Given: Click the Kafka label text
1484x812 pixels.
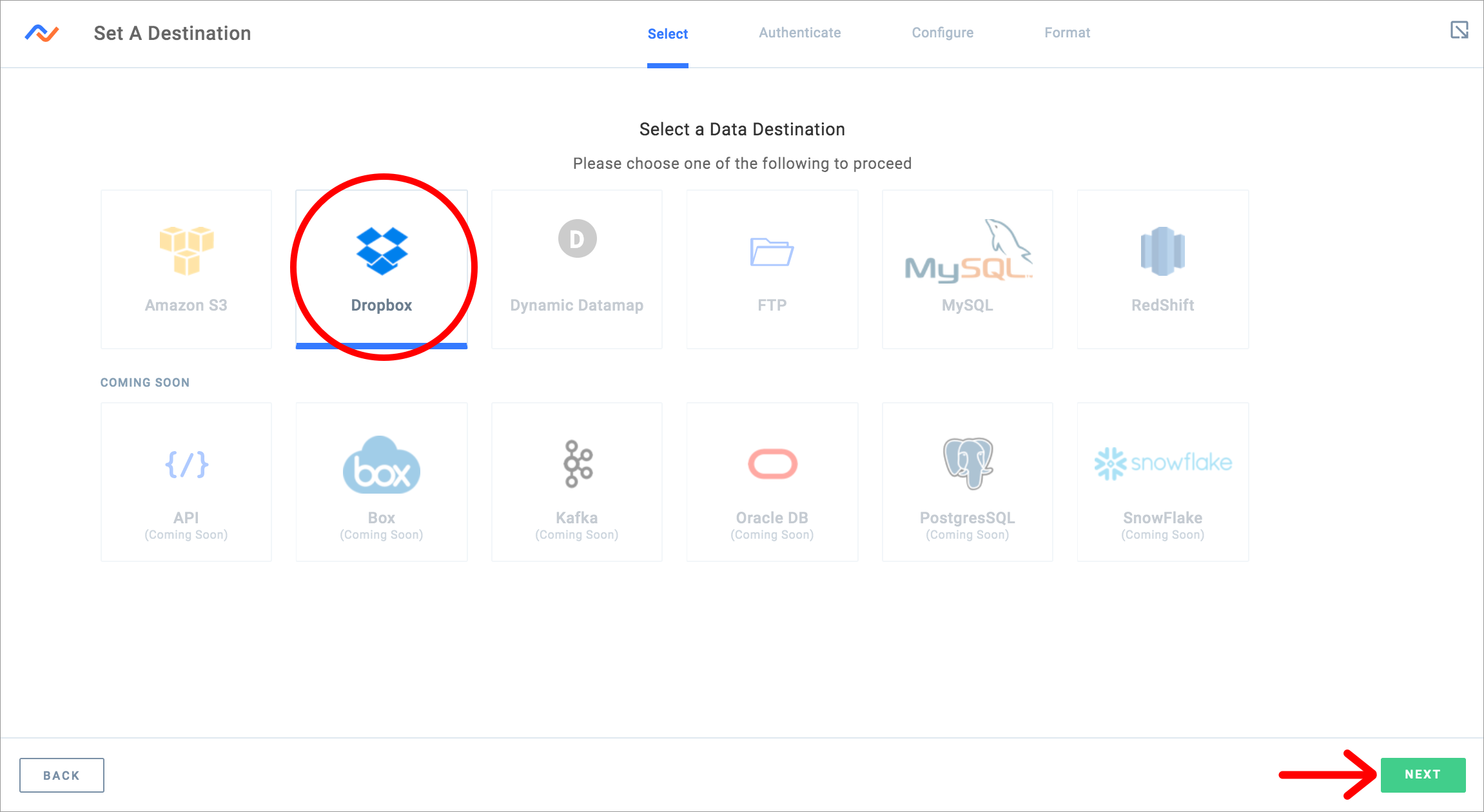Looking at the screenshot, I should coord(577,518).
